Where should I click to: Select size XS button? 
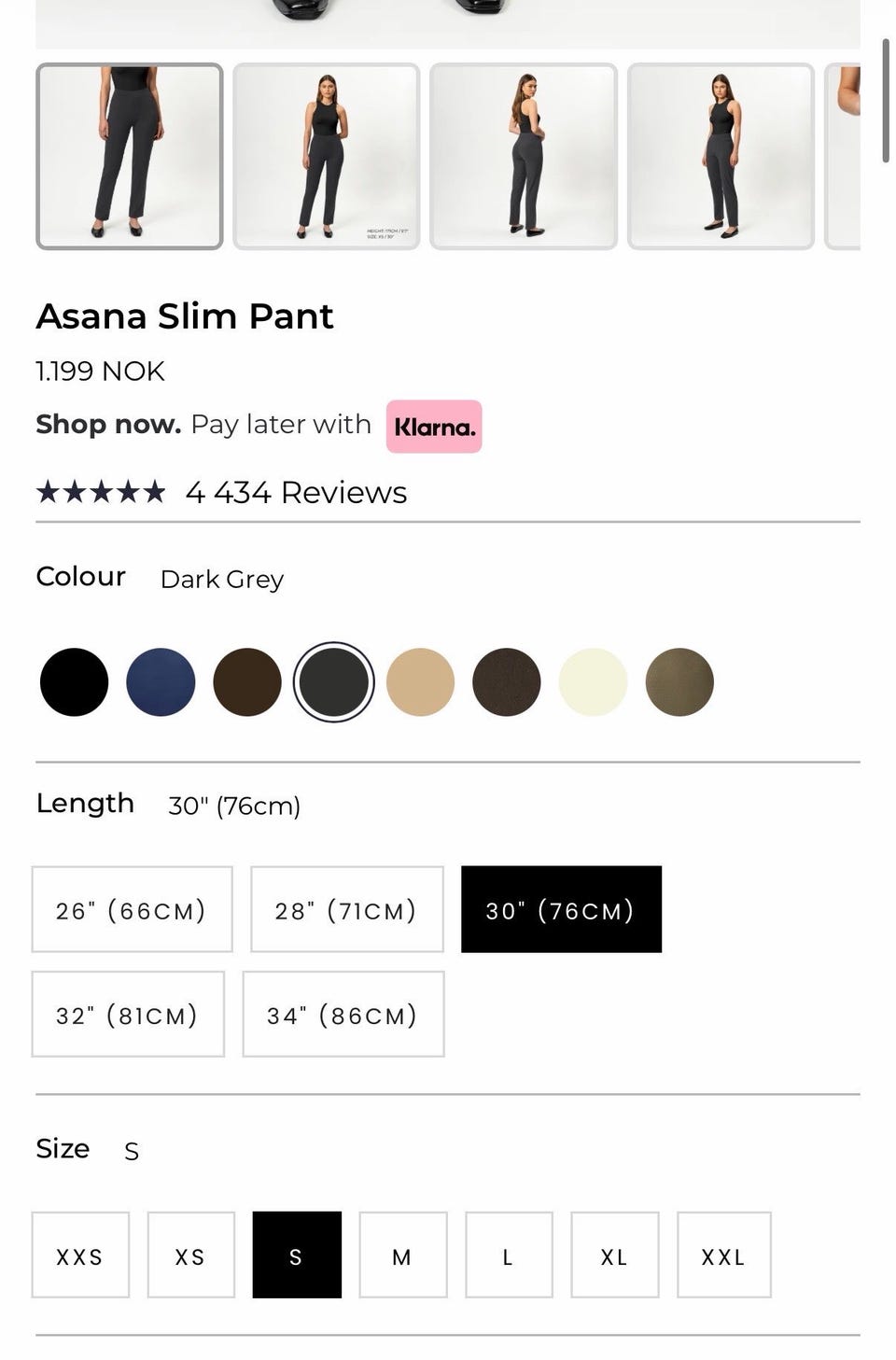190,1255
